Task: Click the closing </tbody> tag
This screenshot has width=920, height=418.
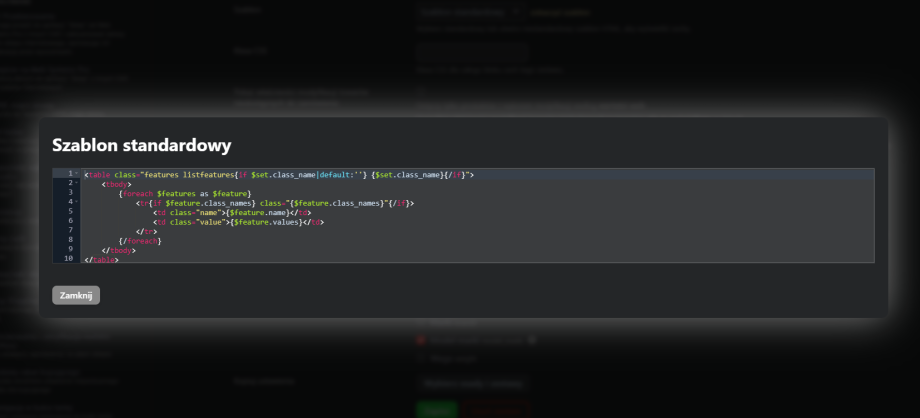Action: [x=118, y=250]
